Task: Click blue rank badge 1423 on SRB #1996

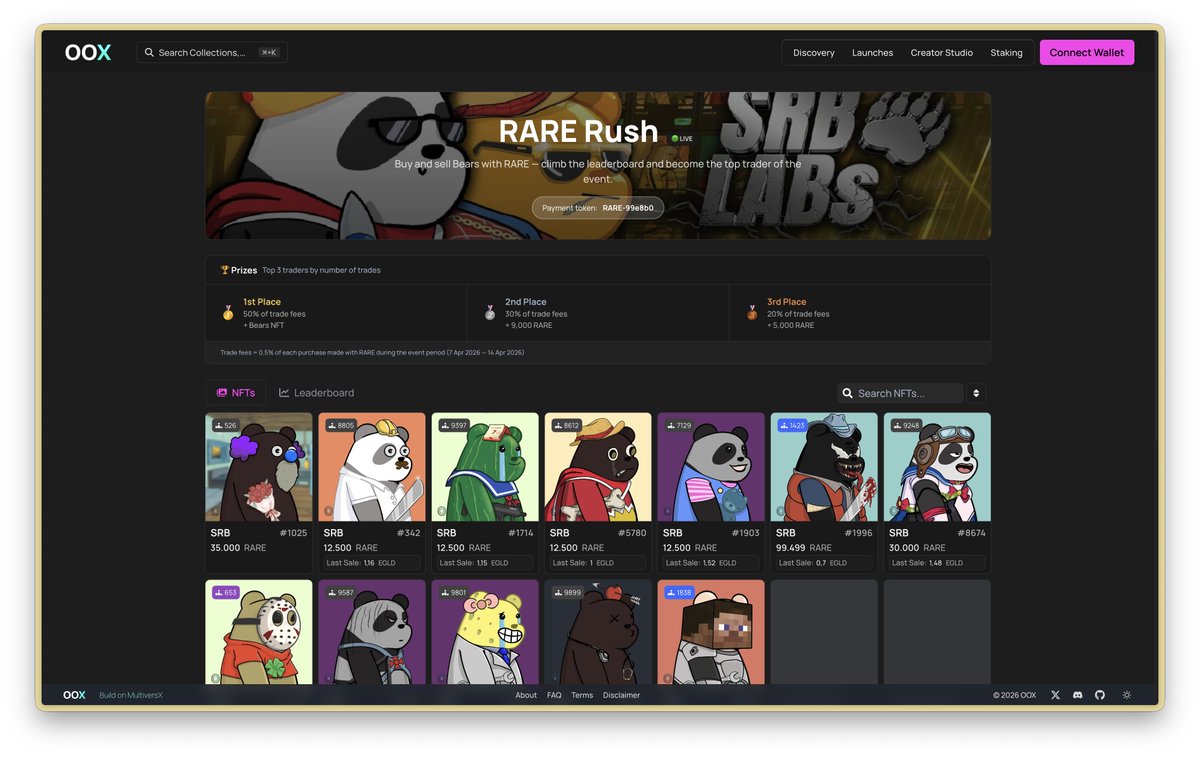Action: (x=792, y=426)
